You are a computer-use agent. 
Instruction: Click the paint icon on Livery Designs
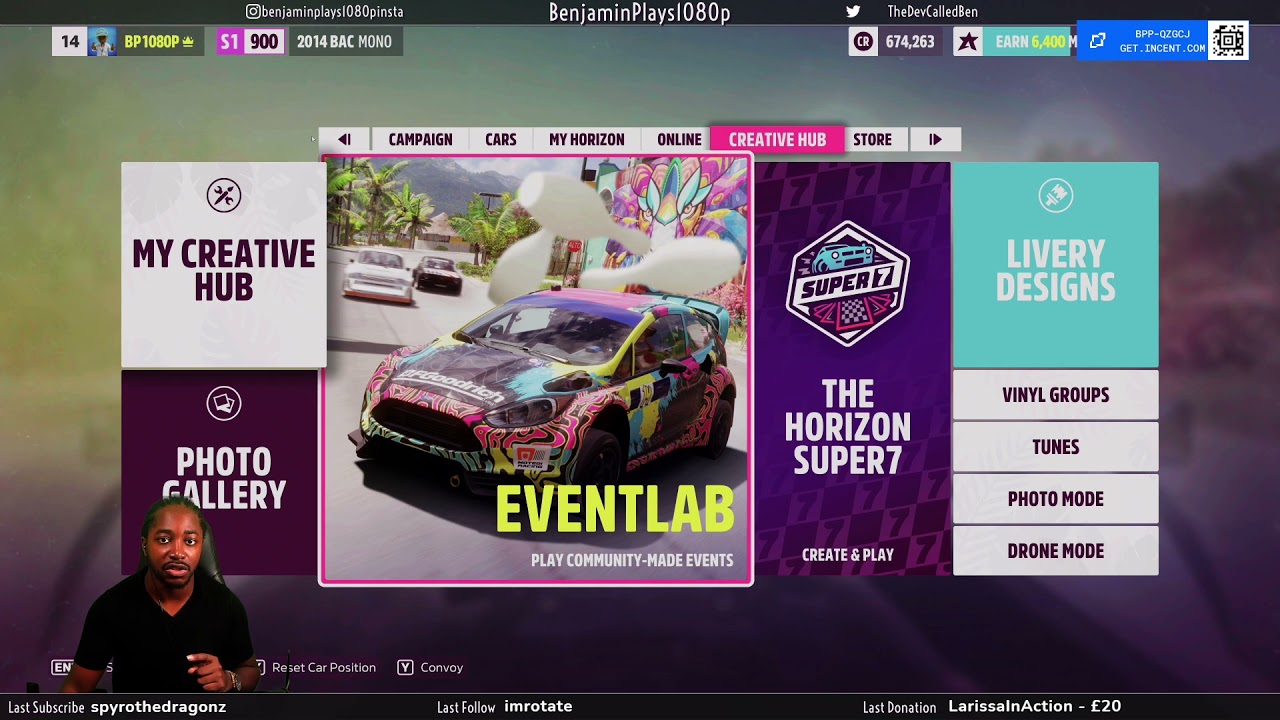[x=1055, y=195]
